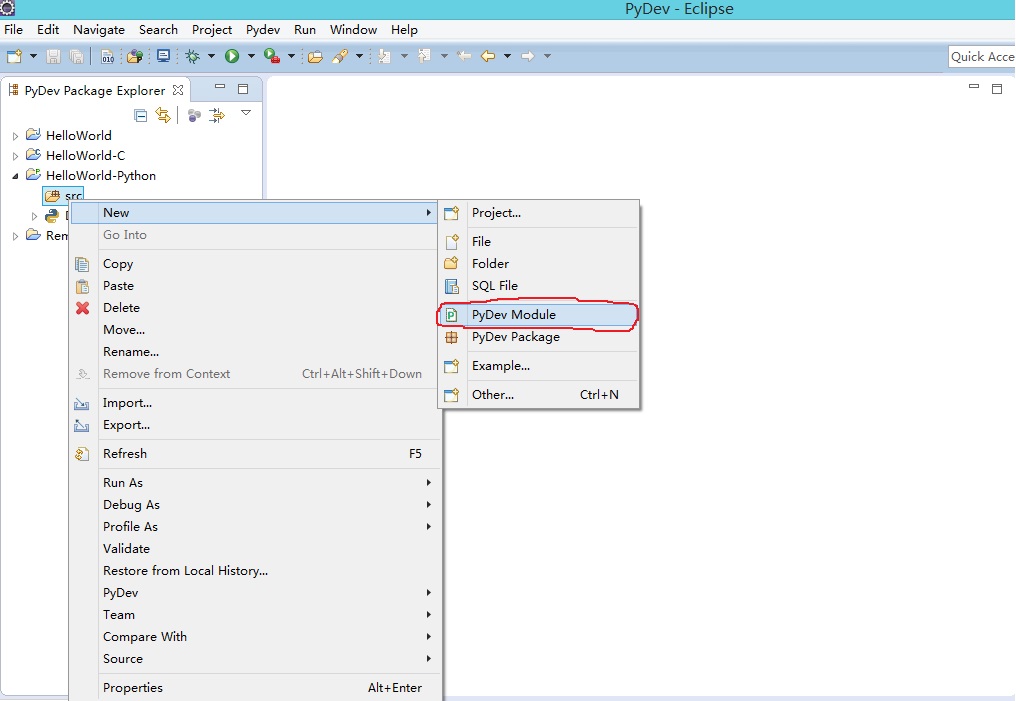Screen dimensions: 1016x701
Task: Choose SQL File in New submenu
Action: [538, 286]
